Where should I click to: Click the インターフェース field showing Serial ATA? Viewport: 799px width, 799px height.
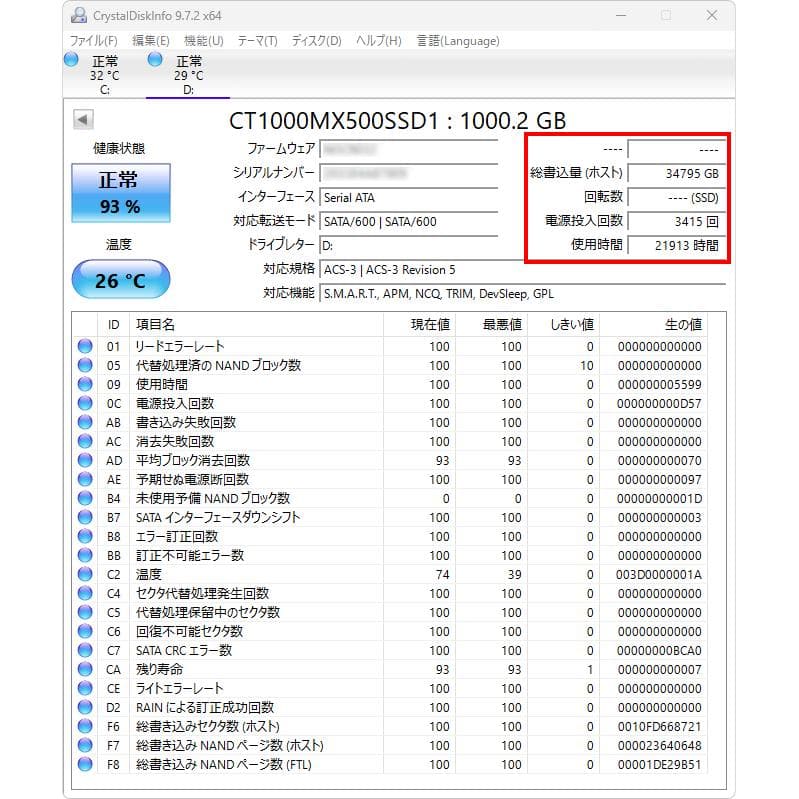click(409, 198)
